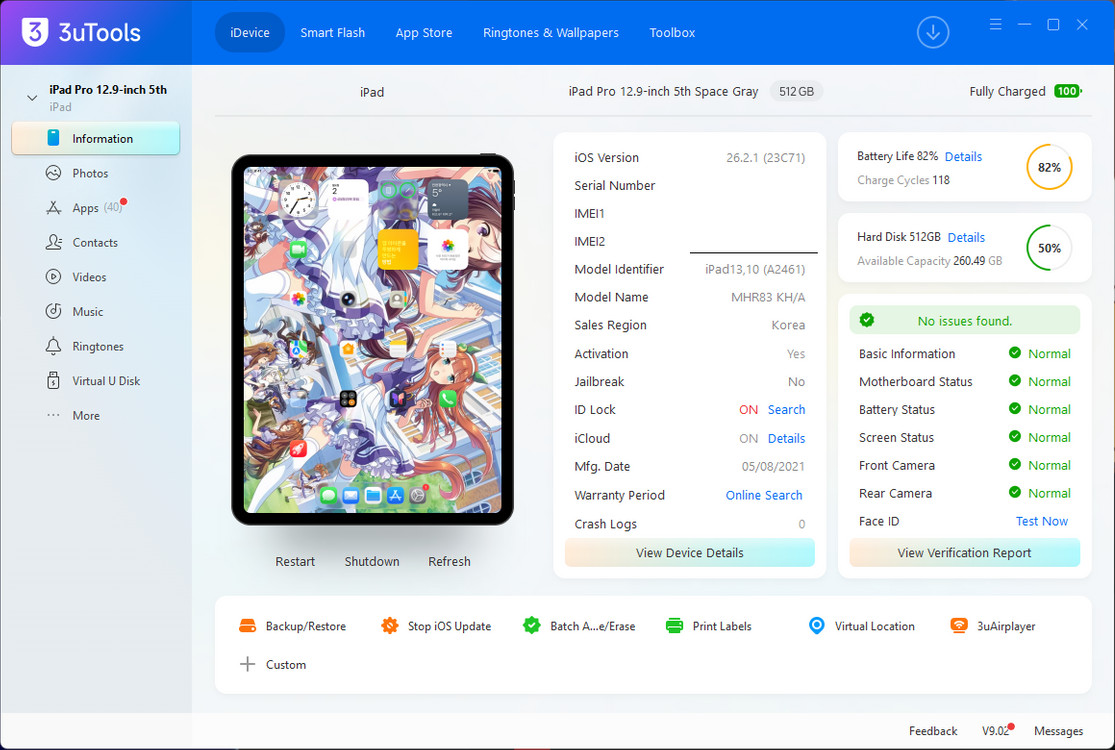Open Battery Life Details link
Viewport: 1115px width, 750px height.
pyautogui.click(x=964, y=156)
